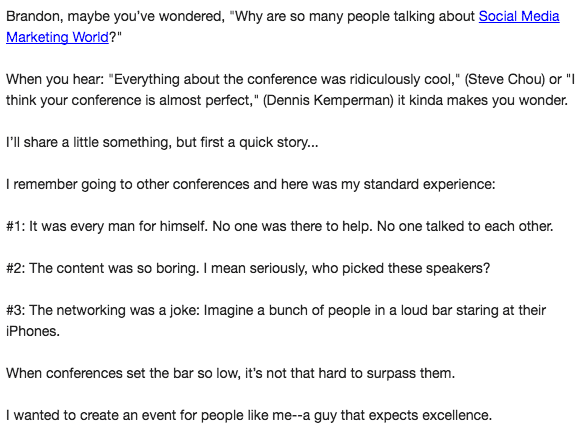Click the 'No one talked to each other' sentence
Viewport: 588px width, 432px height.
click(x=465, y=226)
